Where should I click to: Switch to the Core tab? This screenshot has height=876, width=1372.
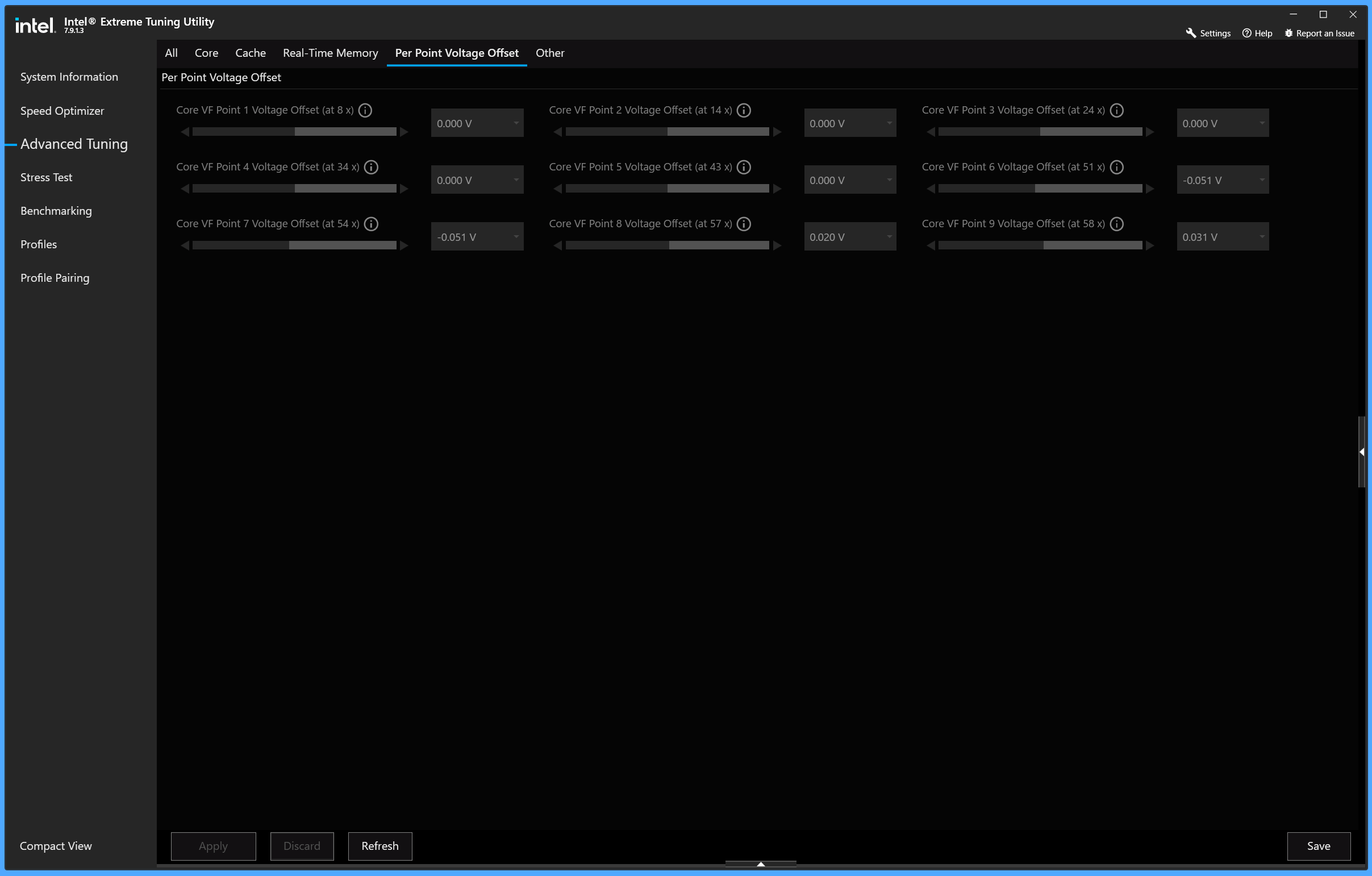(206, 53)
